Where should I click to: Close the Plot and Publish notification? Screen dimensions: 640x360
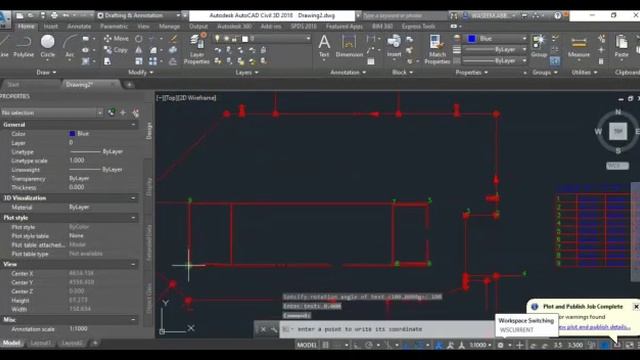click(636, 307)
